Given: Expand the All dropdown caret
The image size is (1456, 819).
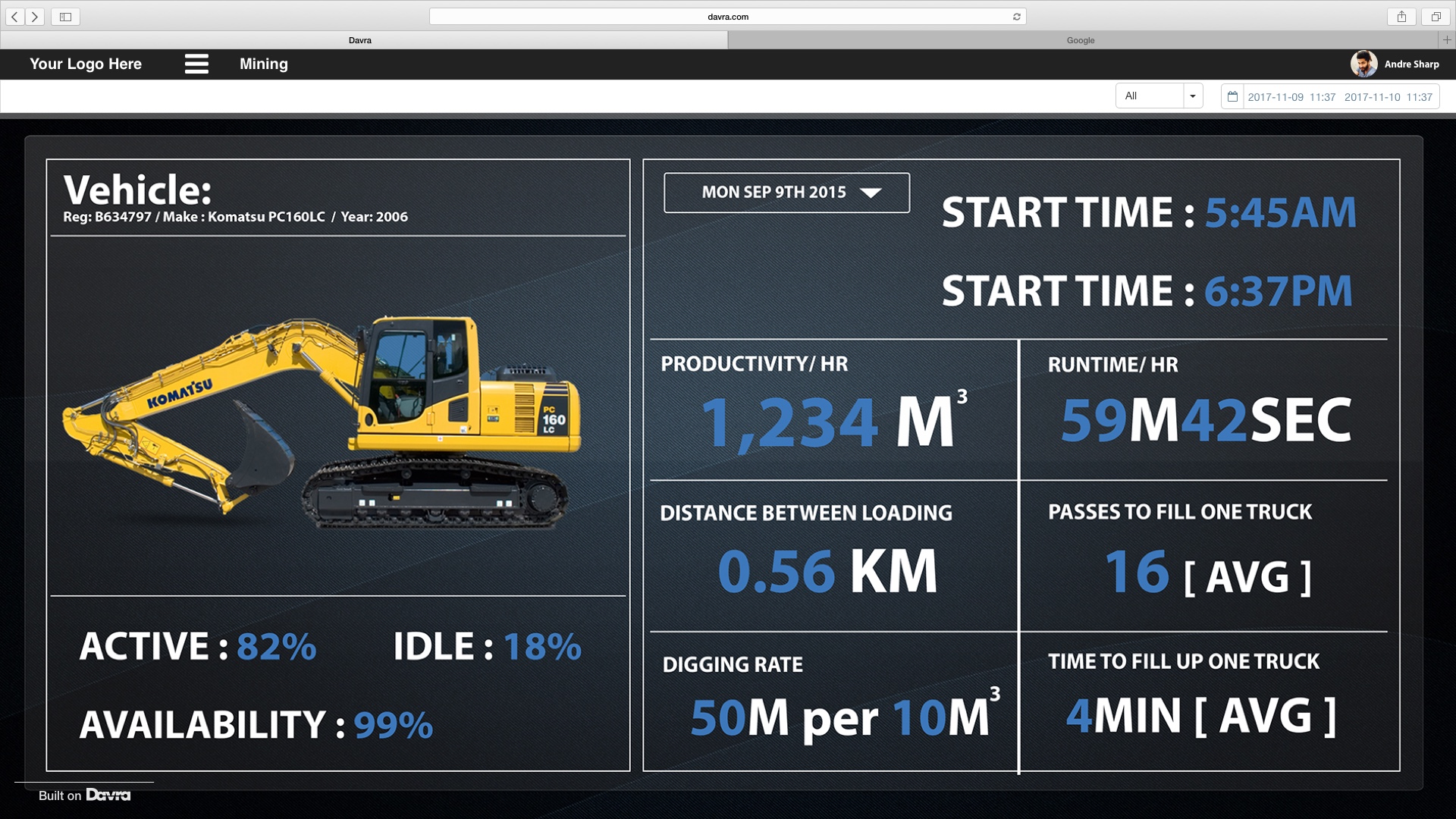Looking at the screenshot, I should [1193, 96].
